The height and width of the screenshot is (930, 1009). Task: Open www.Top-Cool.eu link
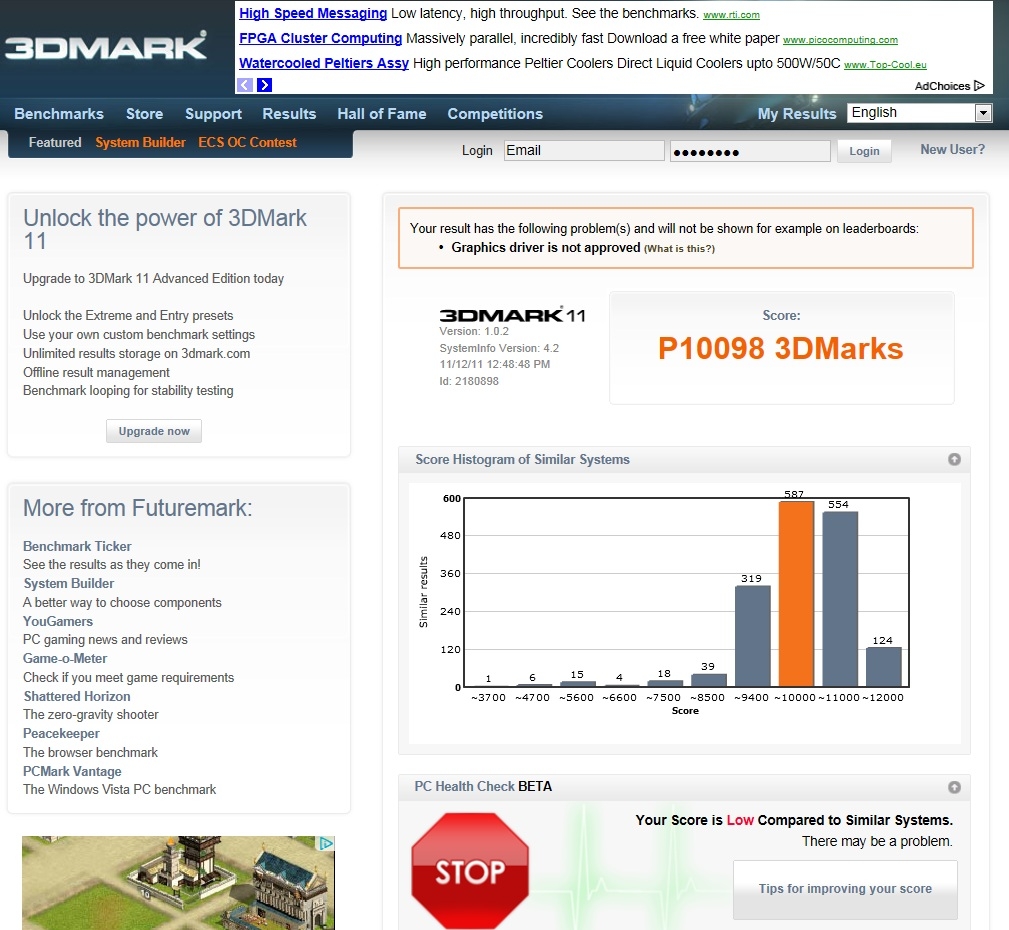click(x=885, y=65)
